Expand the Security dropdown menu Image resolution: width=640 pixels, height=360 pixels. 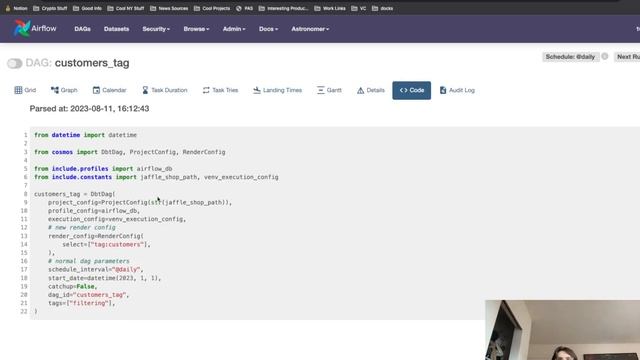pos(156,29)
